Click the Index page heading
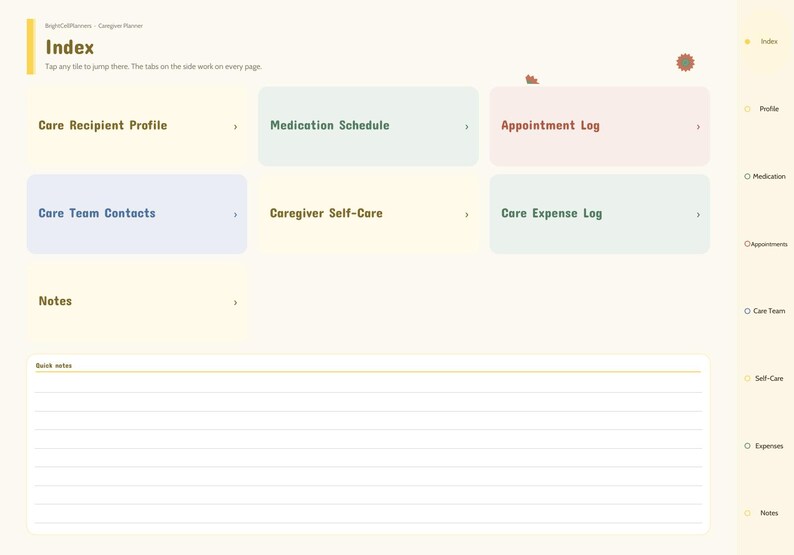This screenshot has width=794, height=555. 70,47
